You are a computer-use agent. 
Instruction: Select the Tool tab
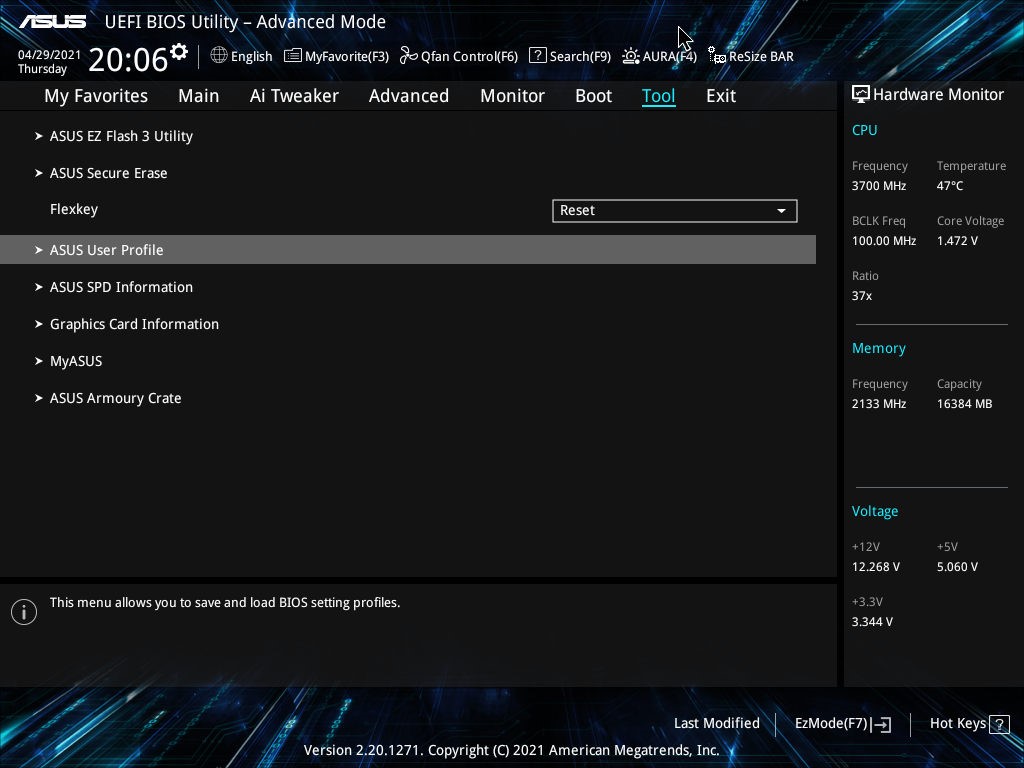(x=658, y=96)
